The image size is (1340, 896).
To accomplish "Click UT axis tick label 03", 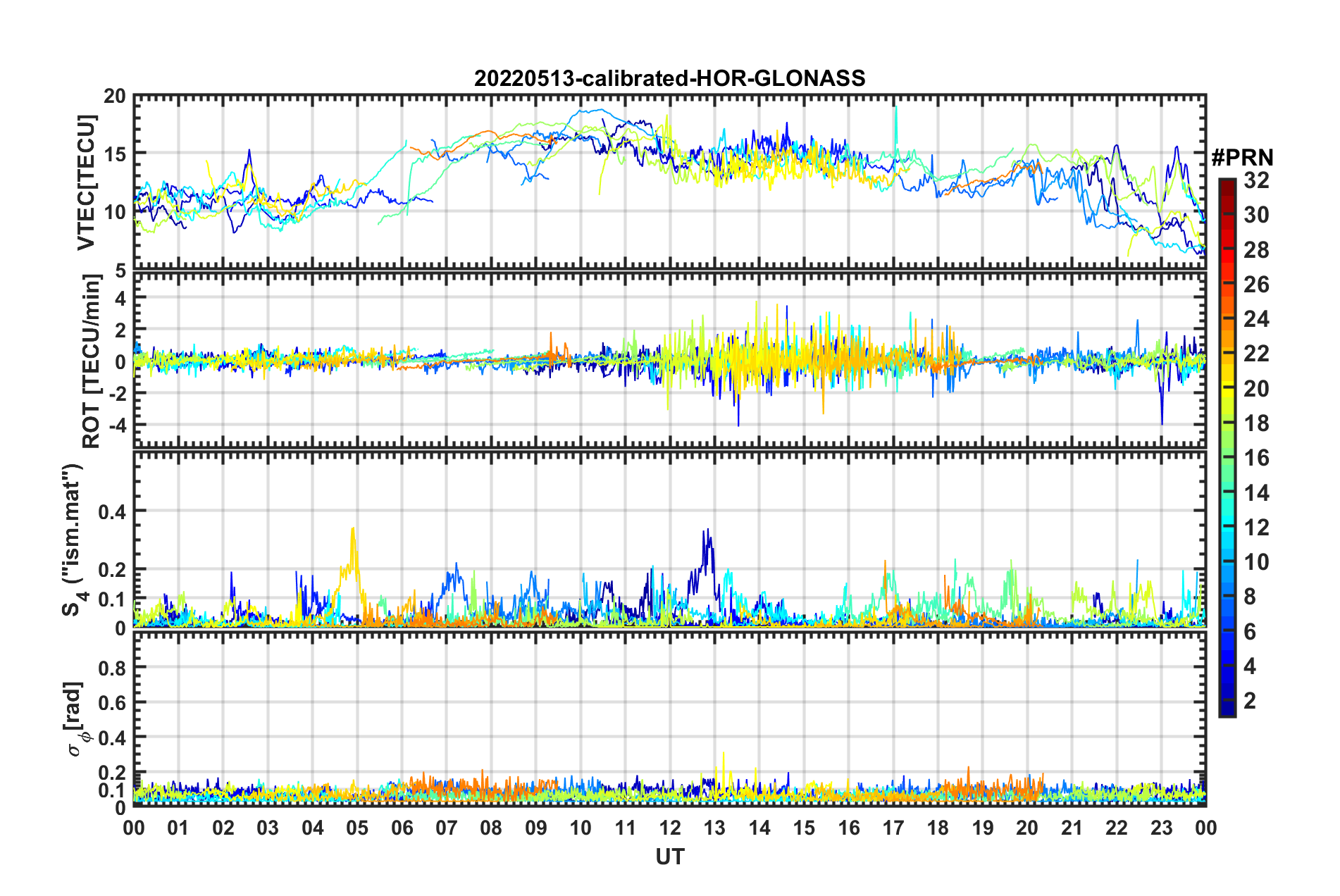I will click(x=268, y=828).
